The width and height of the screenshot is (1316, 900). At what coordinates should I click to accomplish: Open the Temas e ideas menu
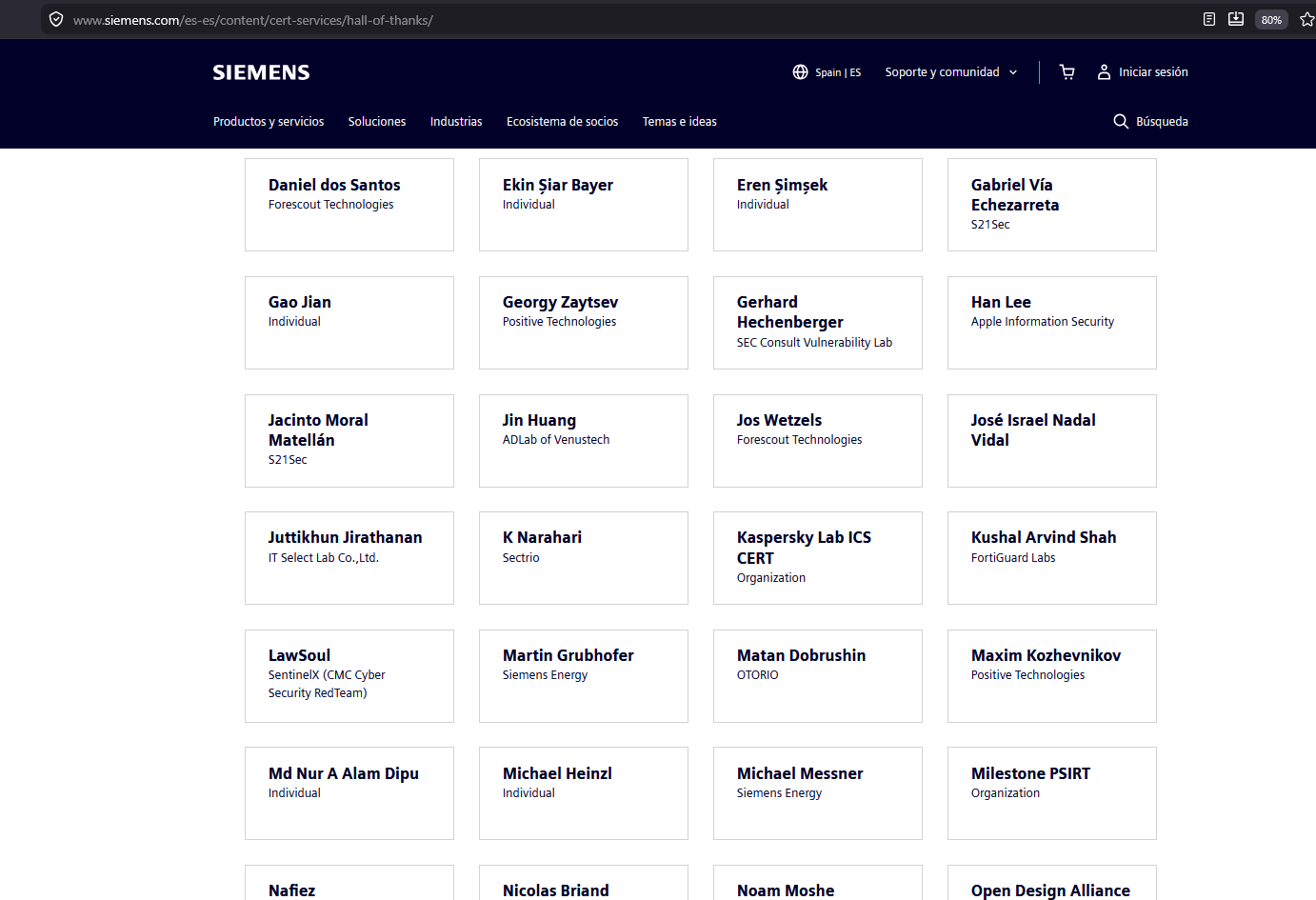pyautogui.click(x=680, y=122)
